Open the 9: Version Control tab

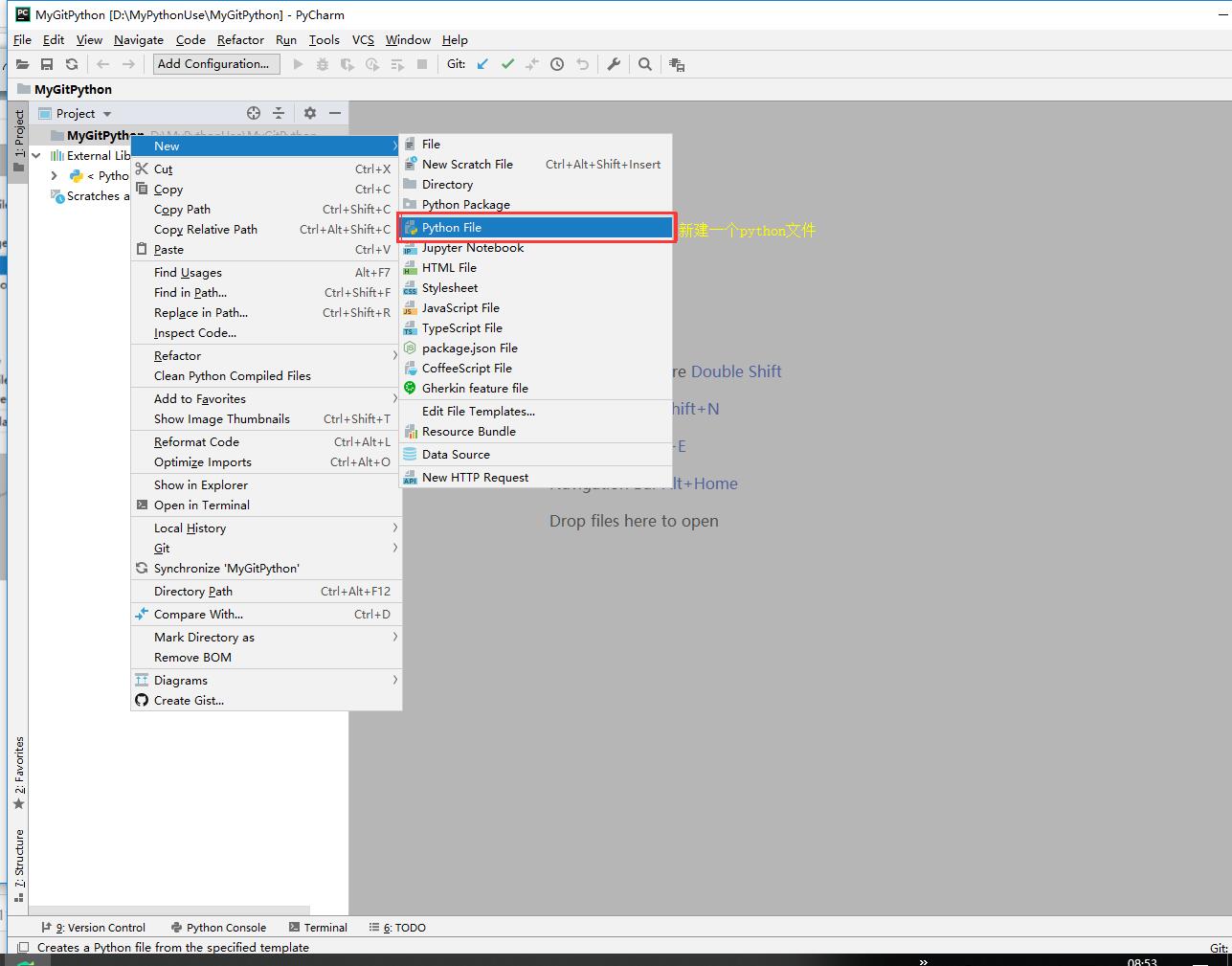tap(94, 928)
